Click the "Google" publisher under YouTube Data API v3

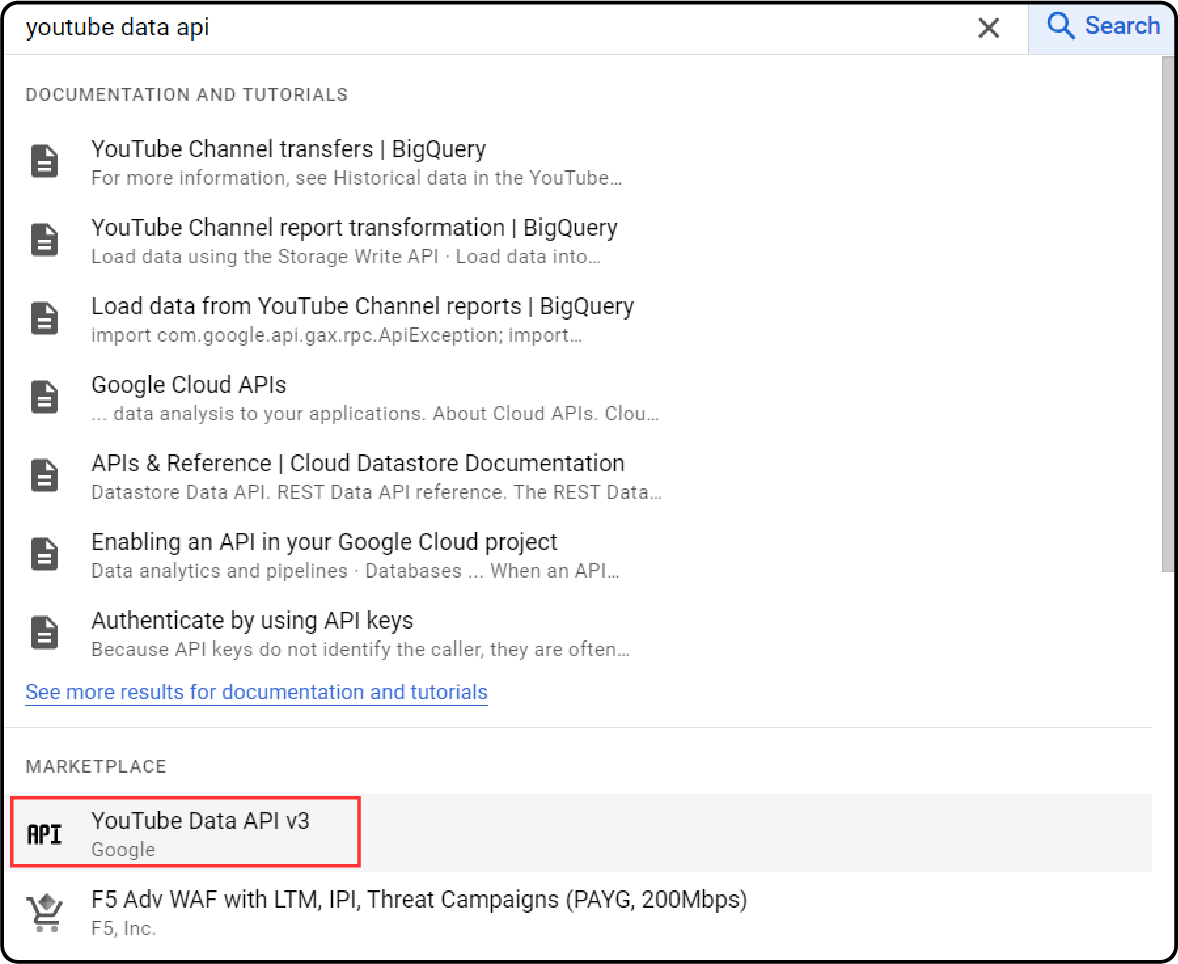[123, 850]
